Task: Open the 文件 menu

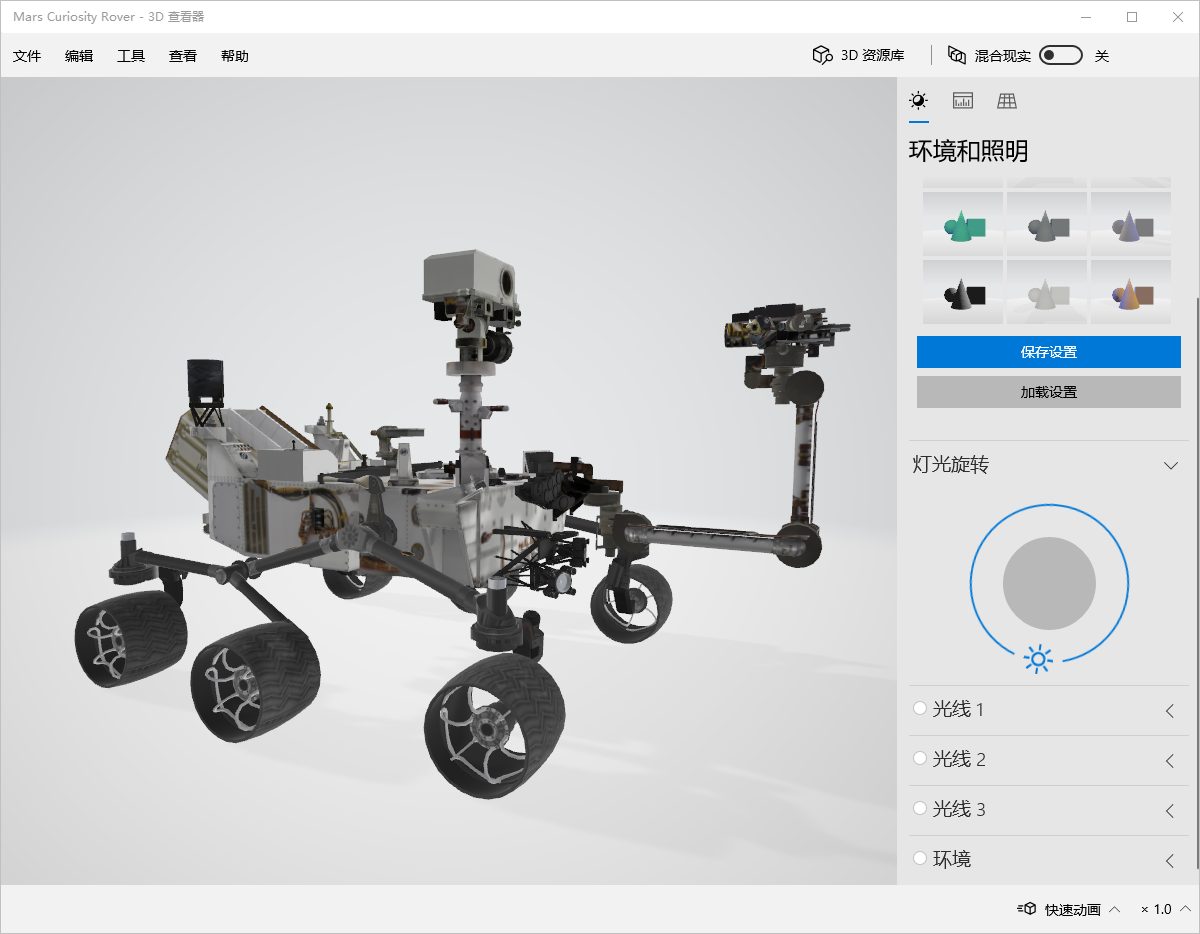Action: pyautogui.click(x=27, y=56)
